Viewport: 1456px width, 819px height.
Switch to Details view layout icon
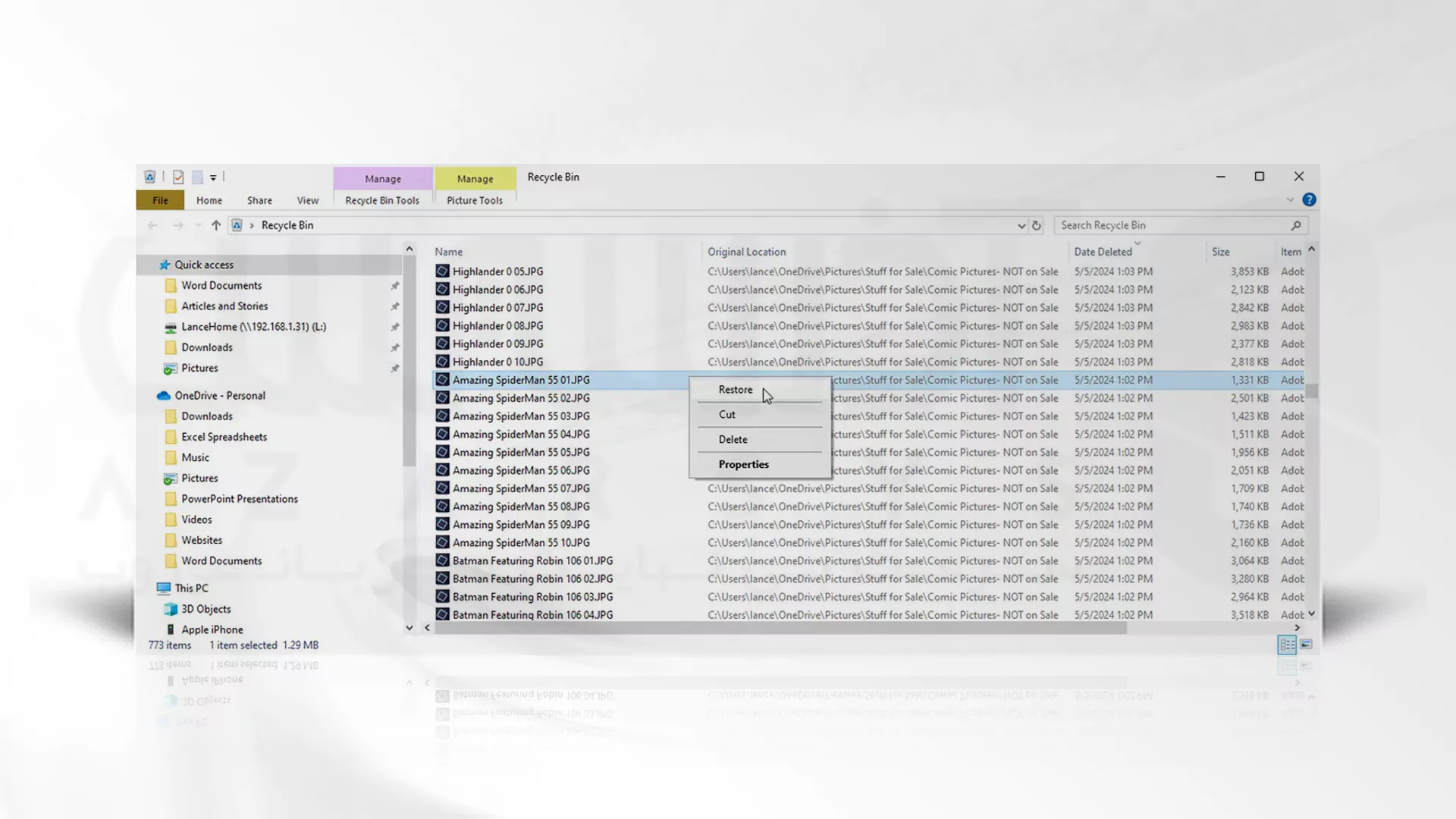click(1287, 645)
